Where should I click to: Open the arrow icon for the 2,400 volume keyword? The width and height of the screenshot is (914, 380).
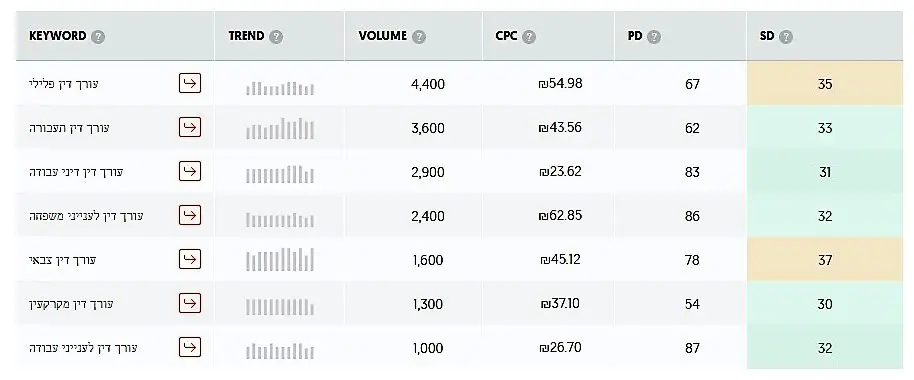point(190,215)
